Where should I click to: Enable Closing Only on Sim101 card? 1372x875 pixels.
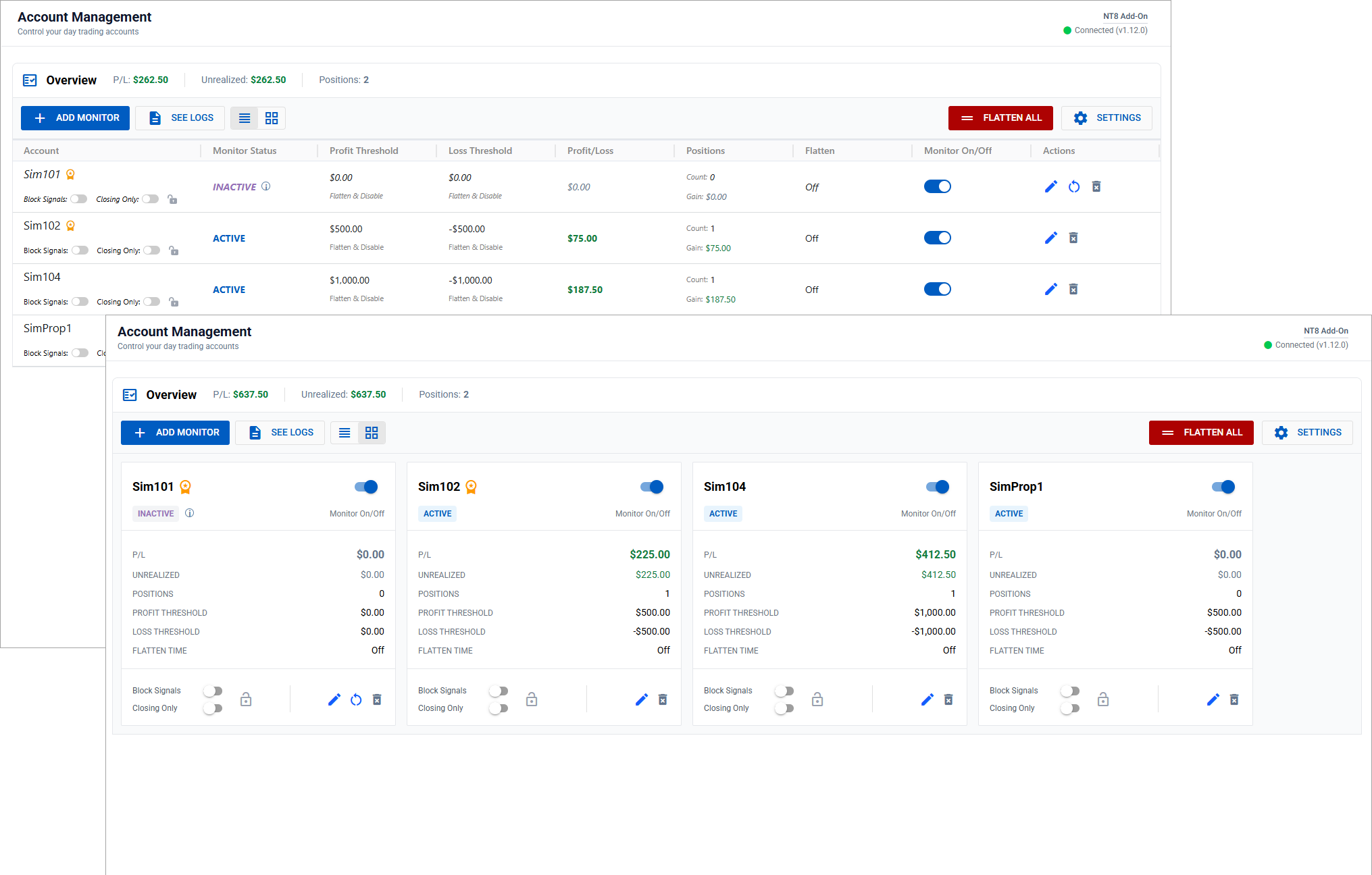(x=213, y=708)
